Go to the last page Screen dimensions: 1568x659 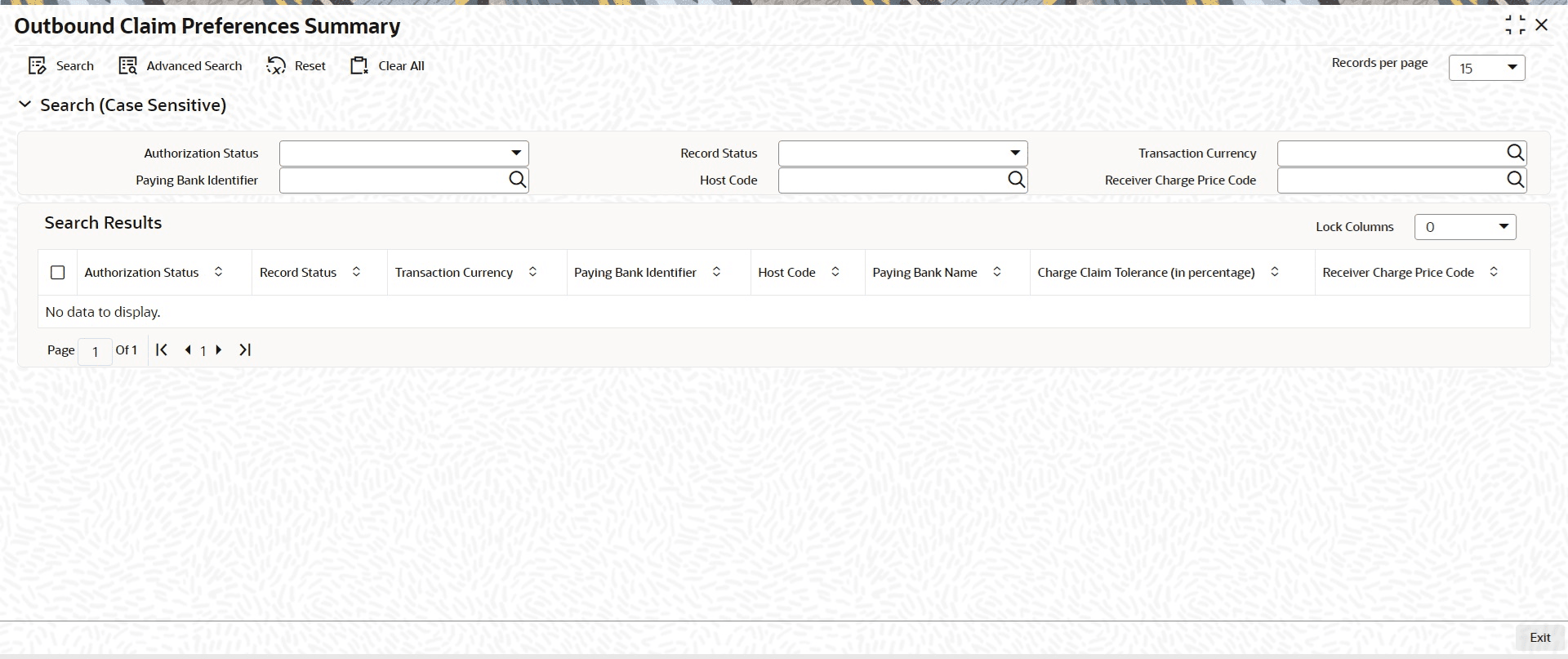coord(244,350)
